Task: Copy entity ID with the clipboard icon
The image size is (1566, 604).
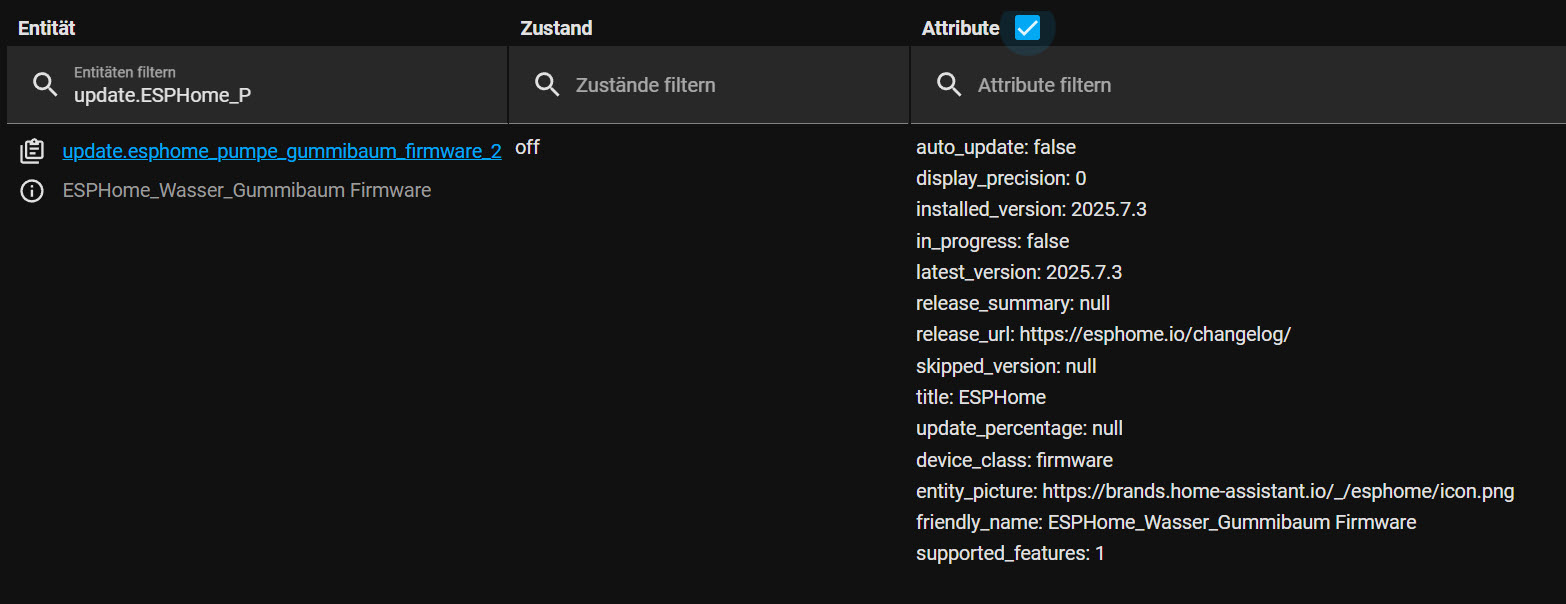Action: (32, 151)
